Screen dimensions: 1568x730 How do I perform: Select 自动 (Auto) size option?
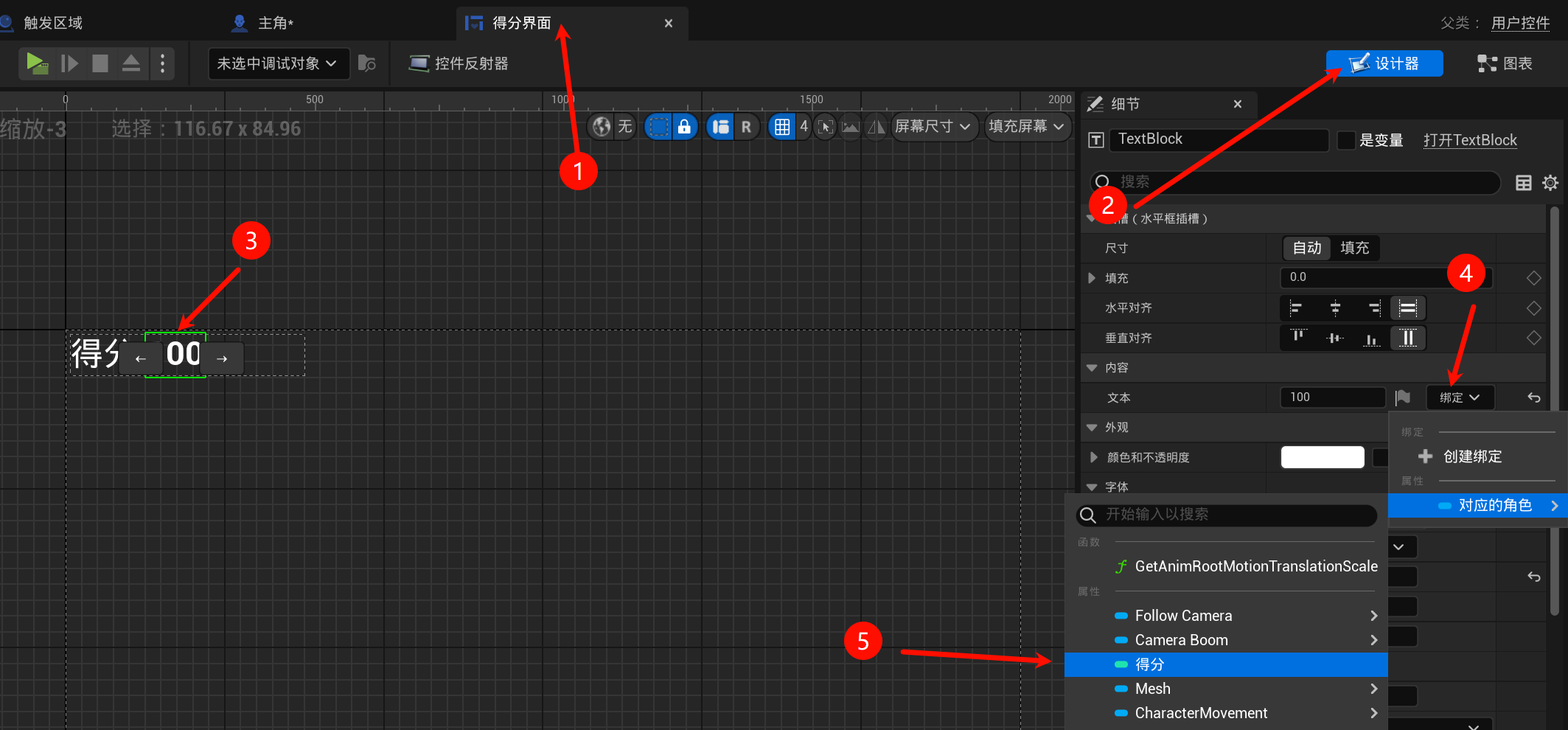point(1307,248)
